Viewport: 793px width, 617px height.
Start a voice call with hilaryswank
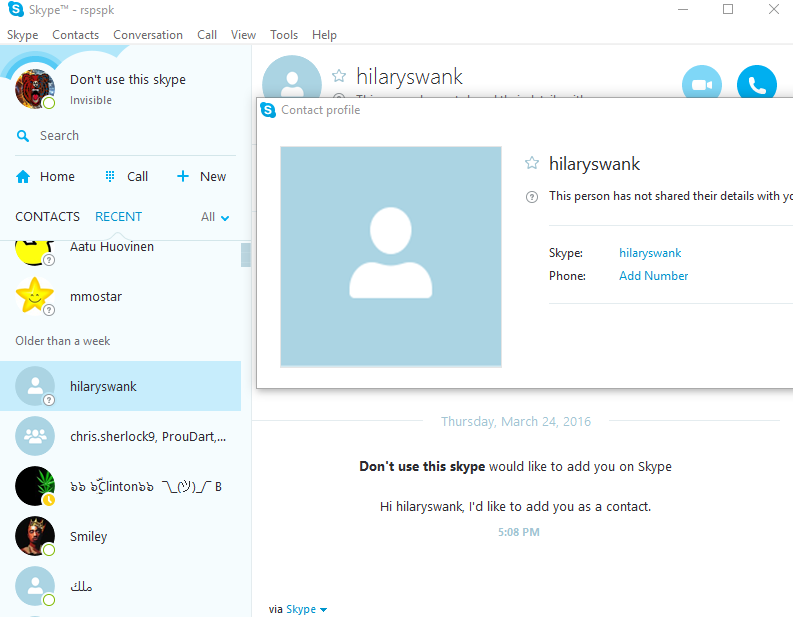click(757, 84)
